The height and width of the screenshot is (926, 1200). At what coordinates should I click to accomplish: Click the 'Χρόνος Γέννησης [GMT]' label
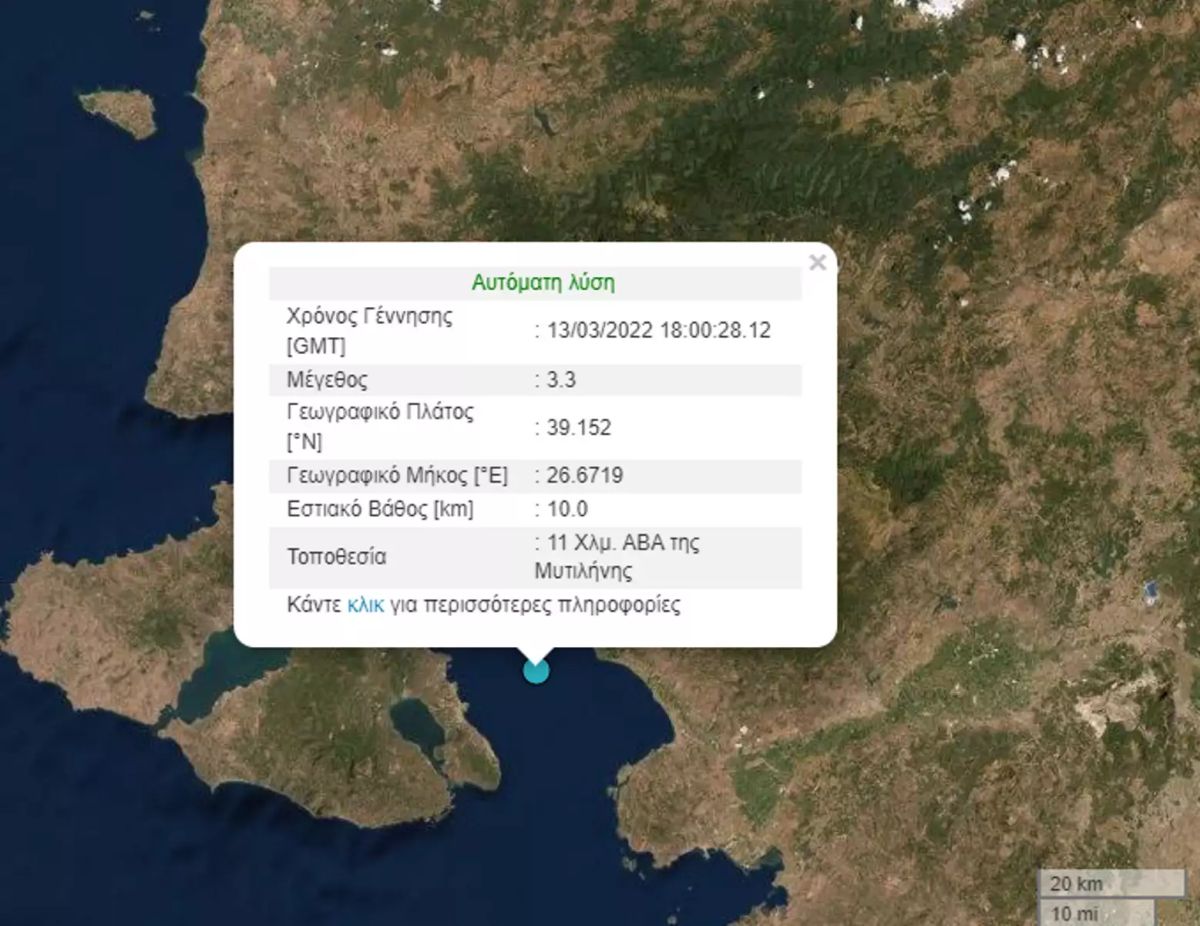(x=370, y=331)
